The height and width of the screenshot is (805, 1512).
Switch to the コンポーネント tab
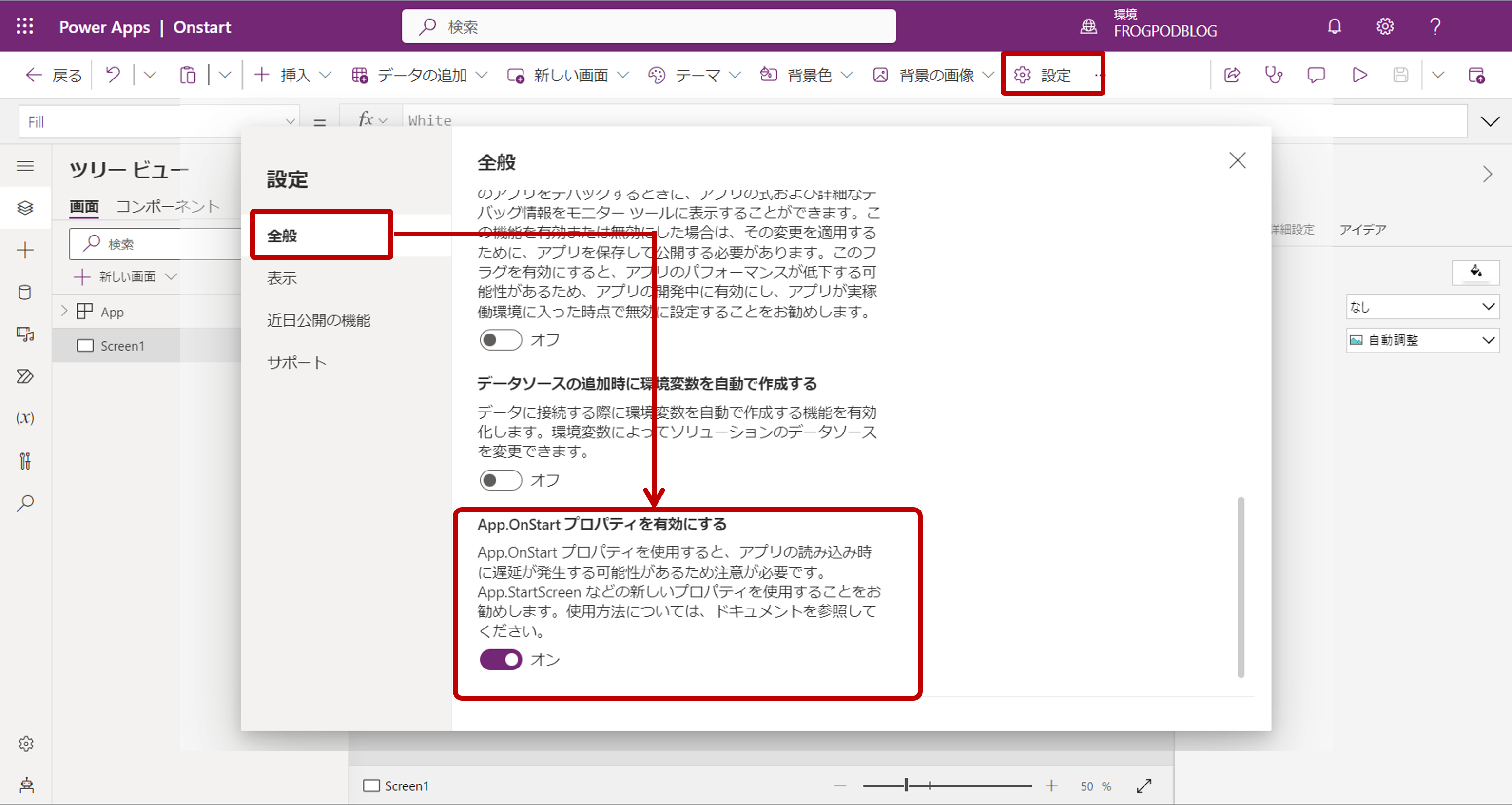(168, 206)
